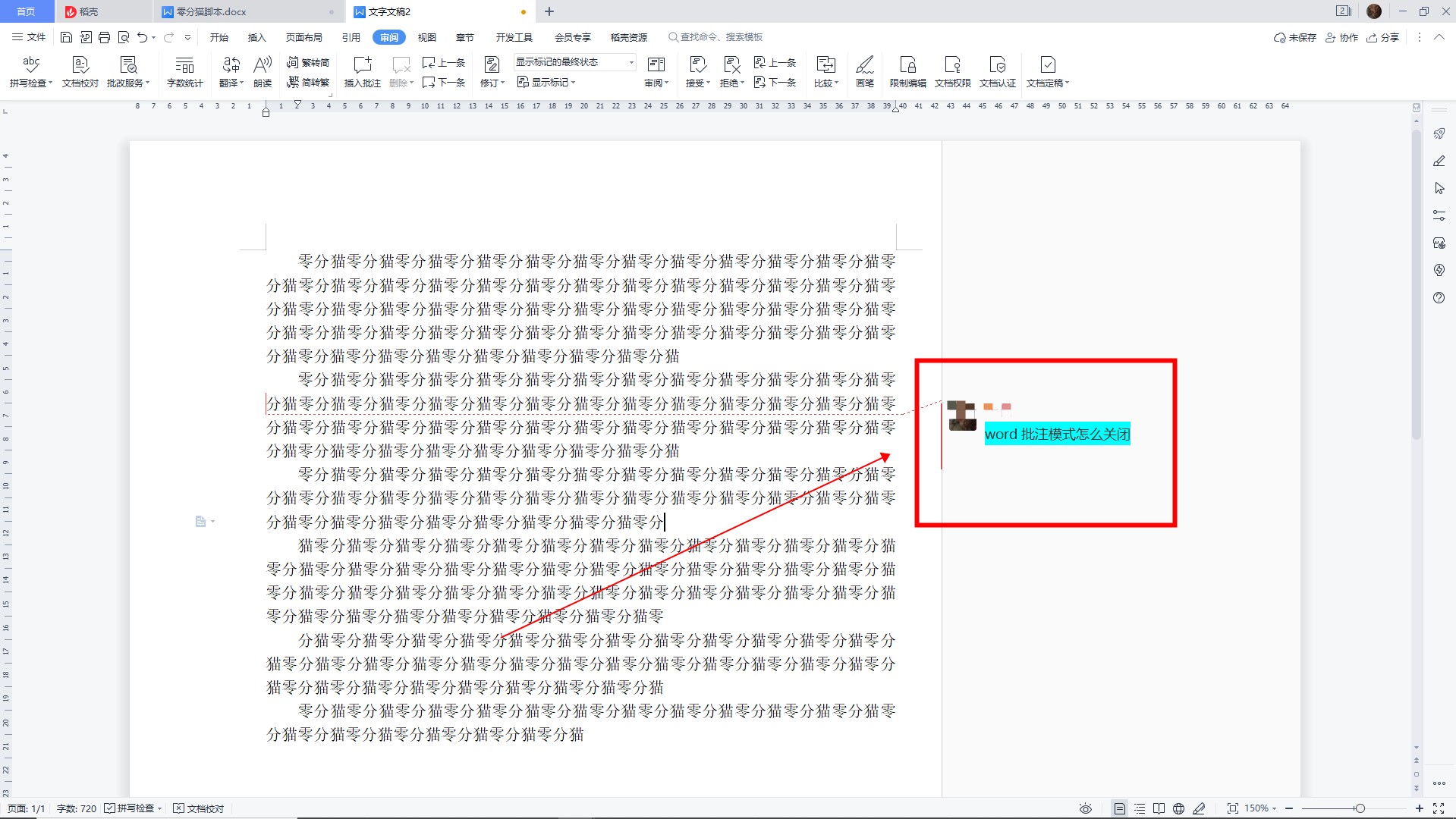Convert simplified to traditional with 简转繁
Viewport: 1456px width, 819px height.
(x=308, y=83)
